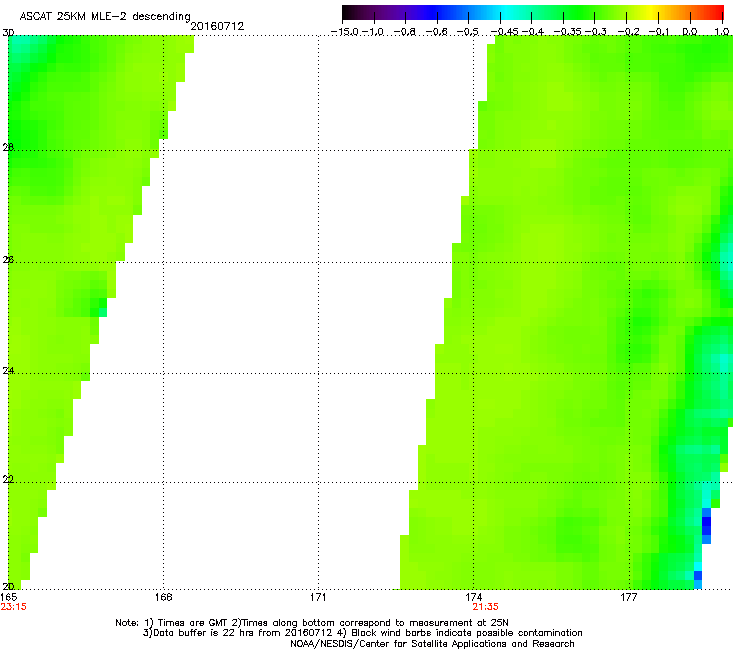The width and height of the screenshot is (740, 650).
Task: Click the red 23:15 time label
Action: coord(14,607)
